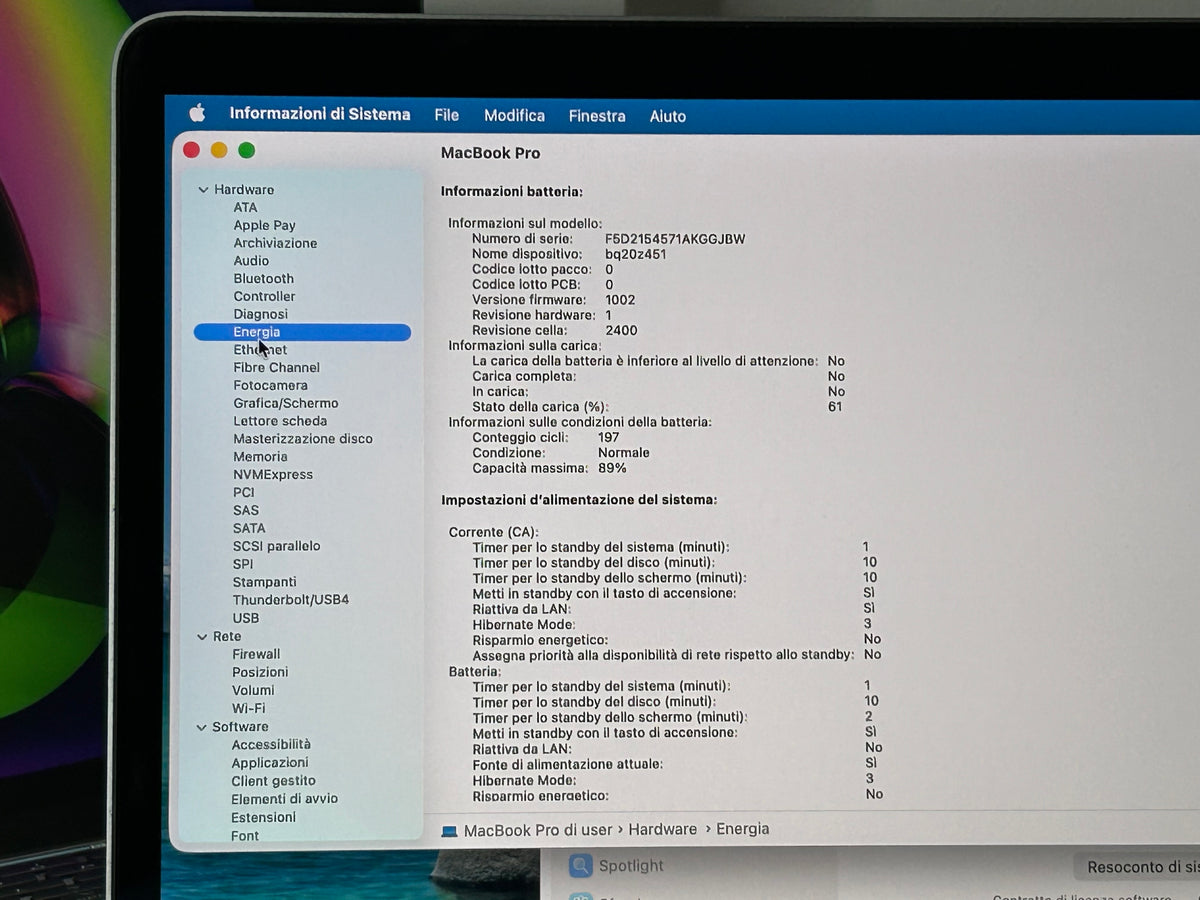This screenshot has width=1200, height=900.
Task: View Memoria hardware details
Action: (260, 457)
